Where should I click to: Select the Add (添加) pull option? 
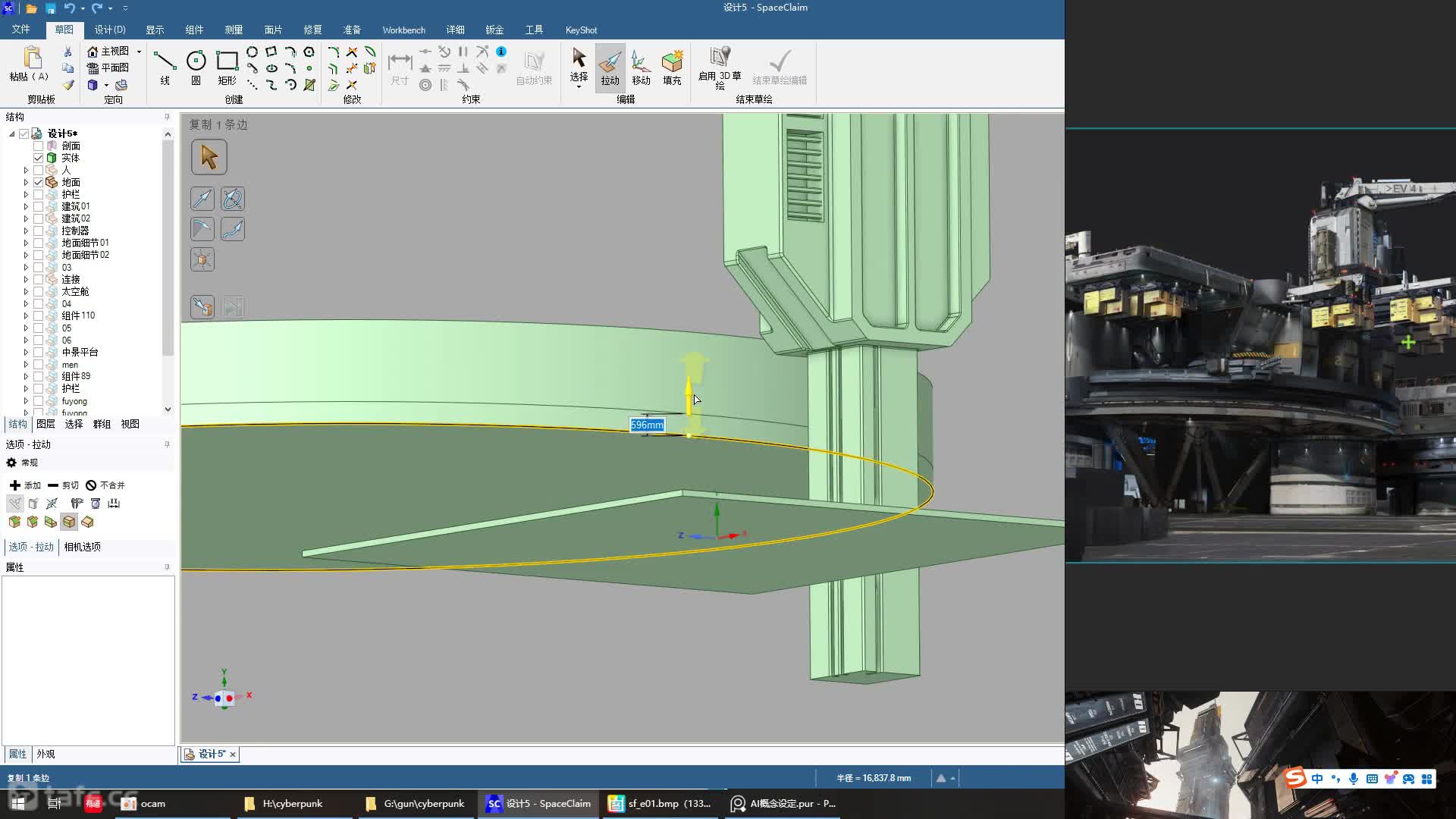(x=25, y=485)
